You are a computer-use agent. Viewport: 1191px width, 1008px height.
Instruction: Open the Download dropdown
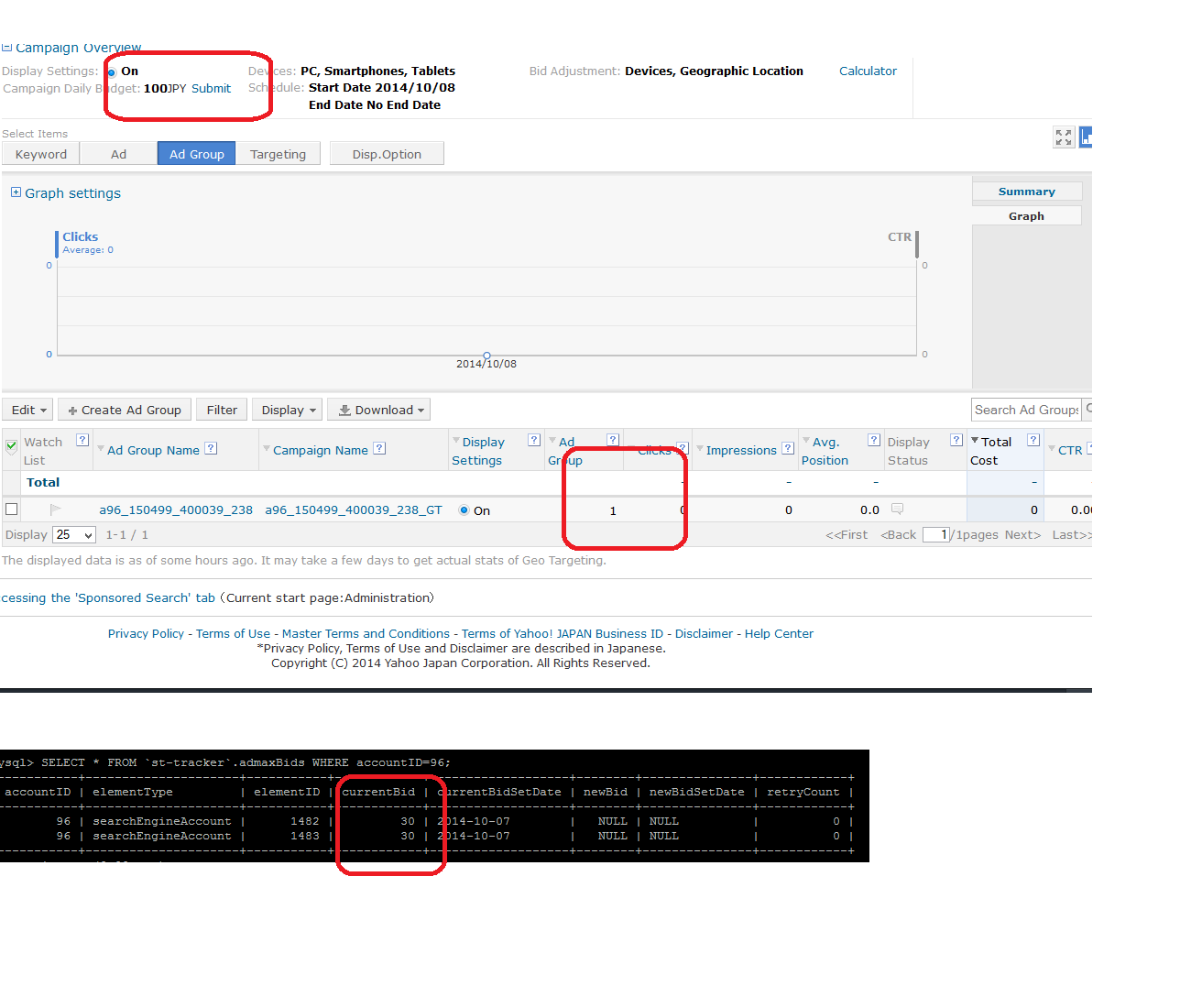(x=379, y=410)
